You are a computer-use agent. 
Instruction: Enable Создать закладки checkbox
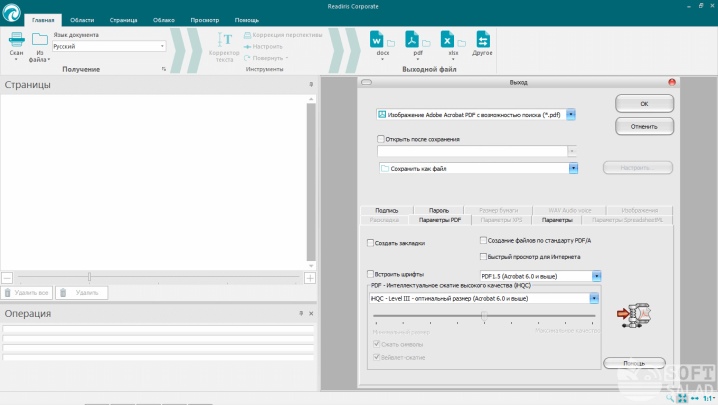tap(370, 243)
